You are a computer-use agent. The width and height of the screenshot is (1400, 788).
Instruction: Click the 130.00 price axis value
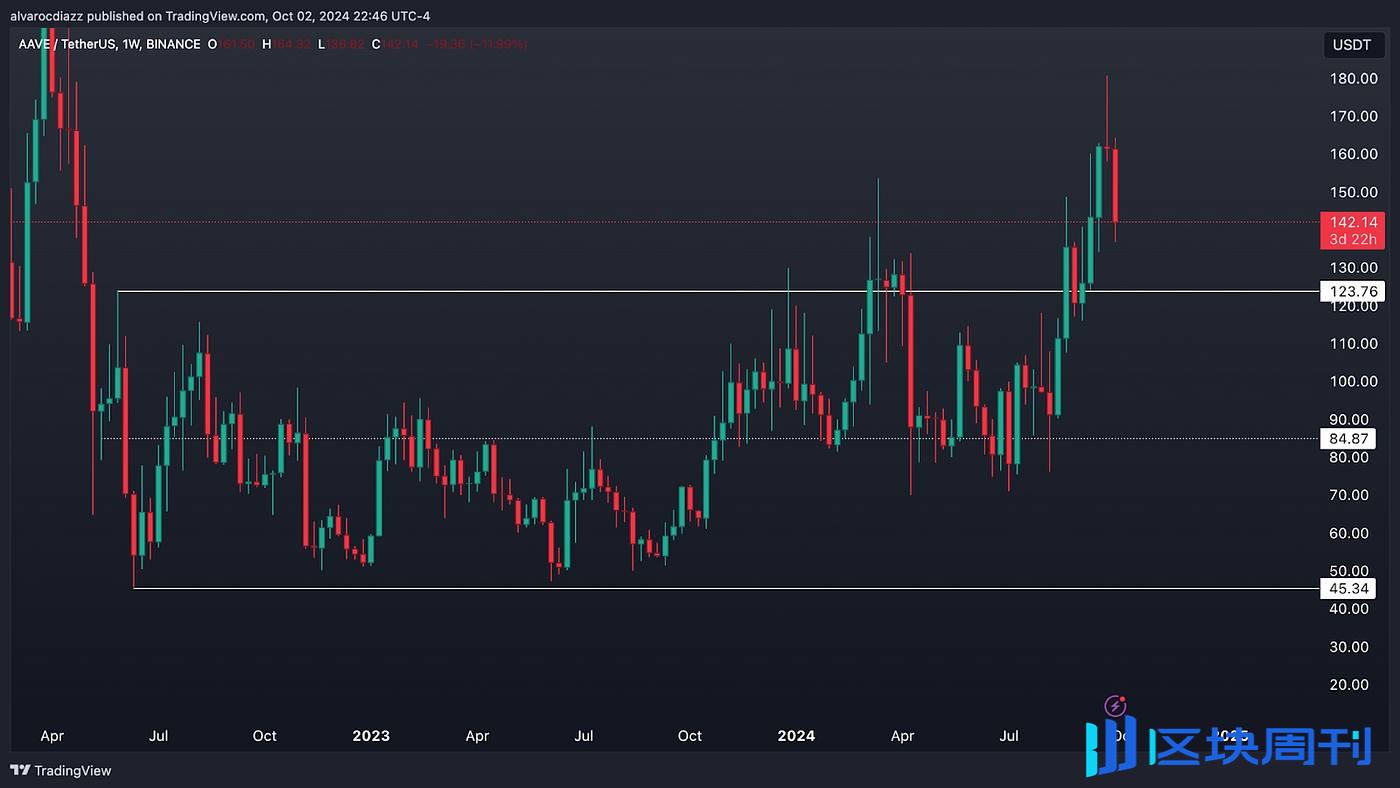point(1353,267)
